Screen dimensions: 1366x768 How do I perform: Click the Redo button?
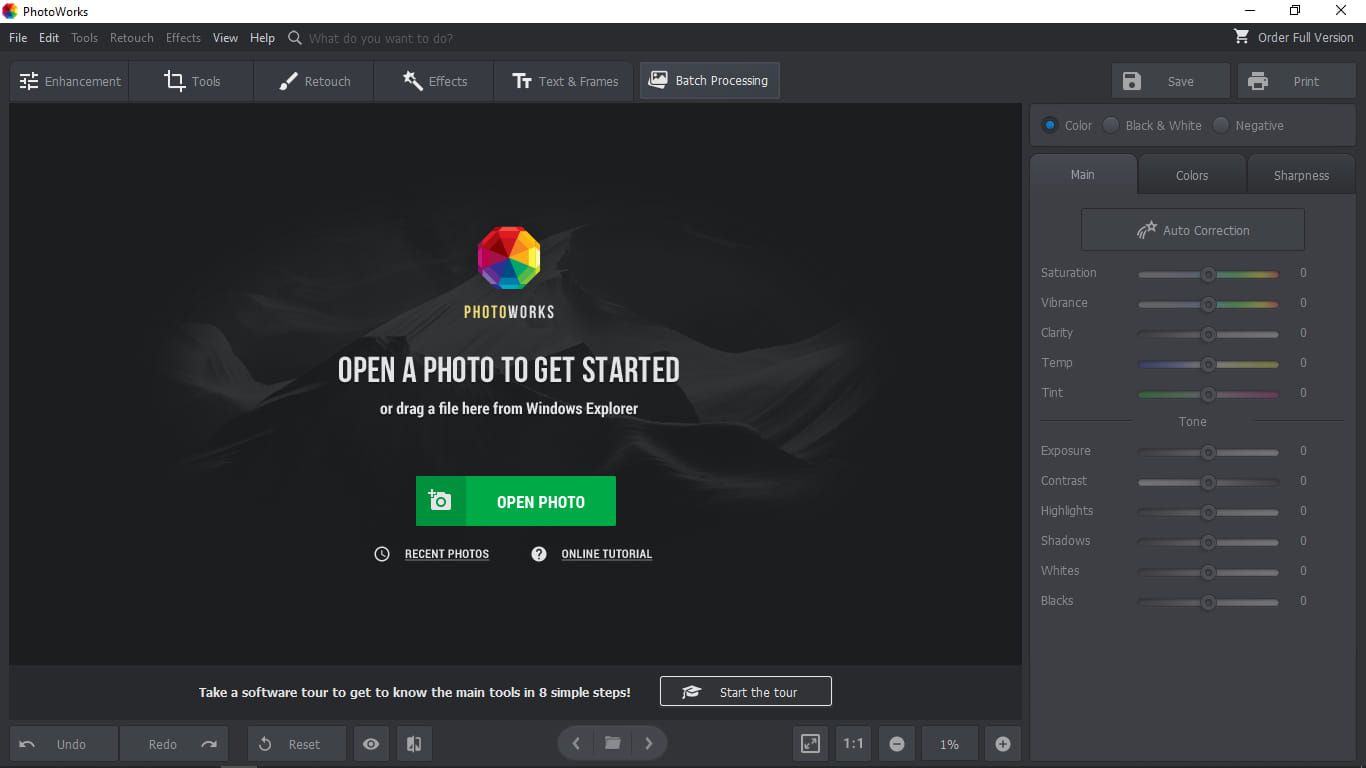click(174, 744)
